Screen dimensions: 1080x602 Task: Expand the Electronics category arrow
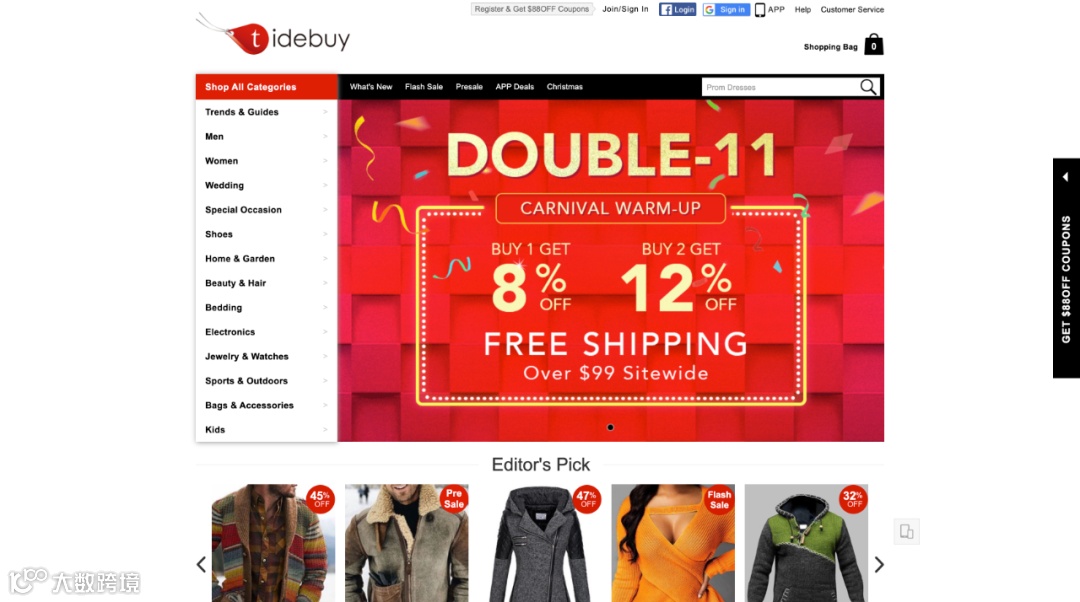[325, 332]
